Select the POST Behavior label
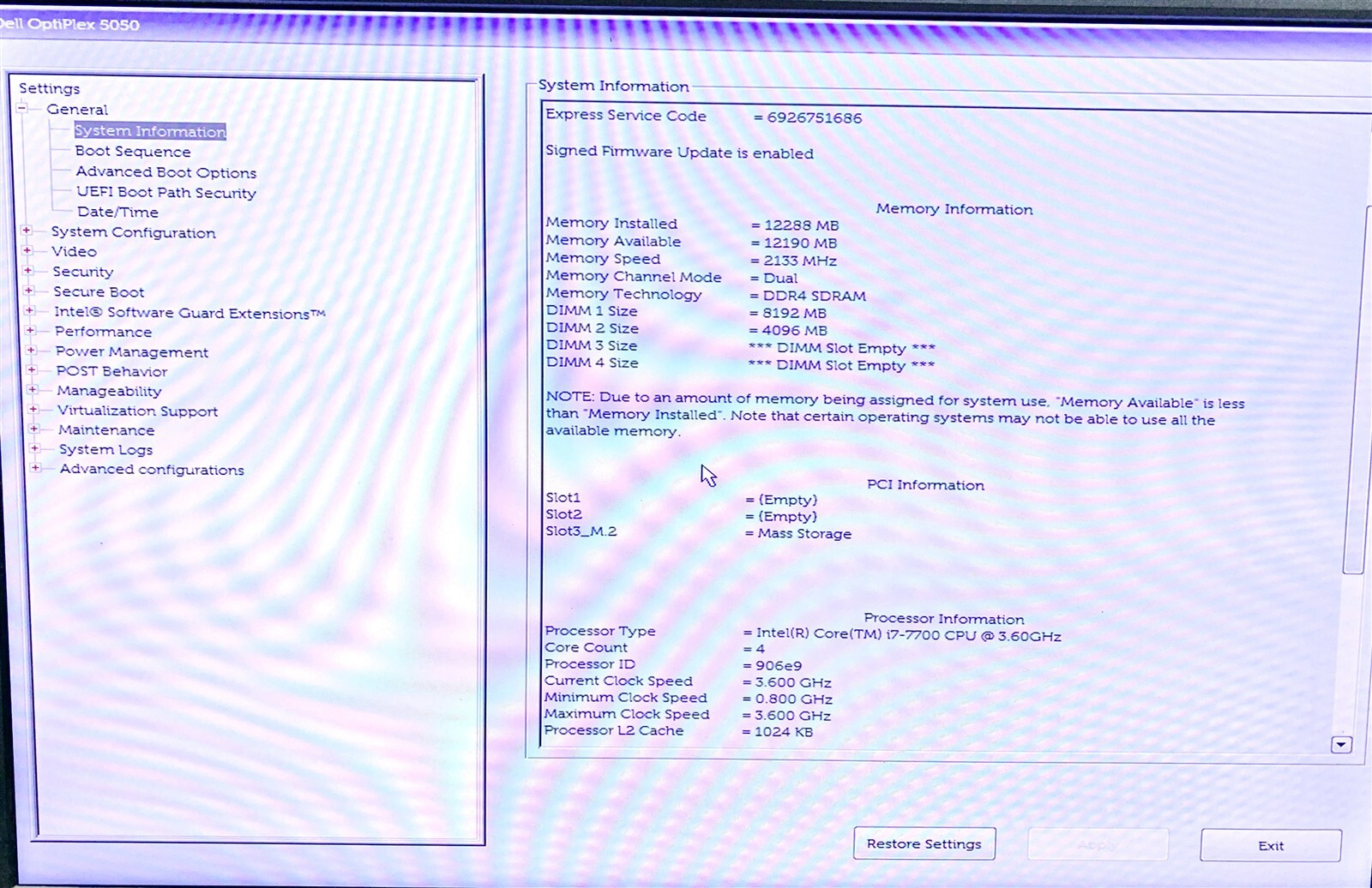Viewport: 1372px width, 888px height. (x=111, y=371)
